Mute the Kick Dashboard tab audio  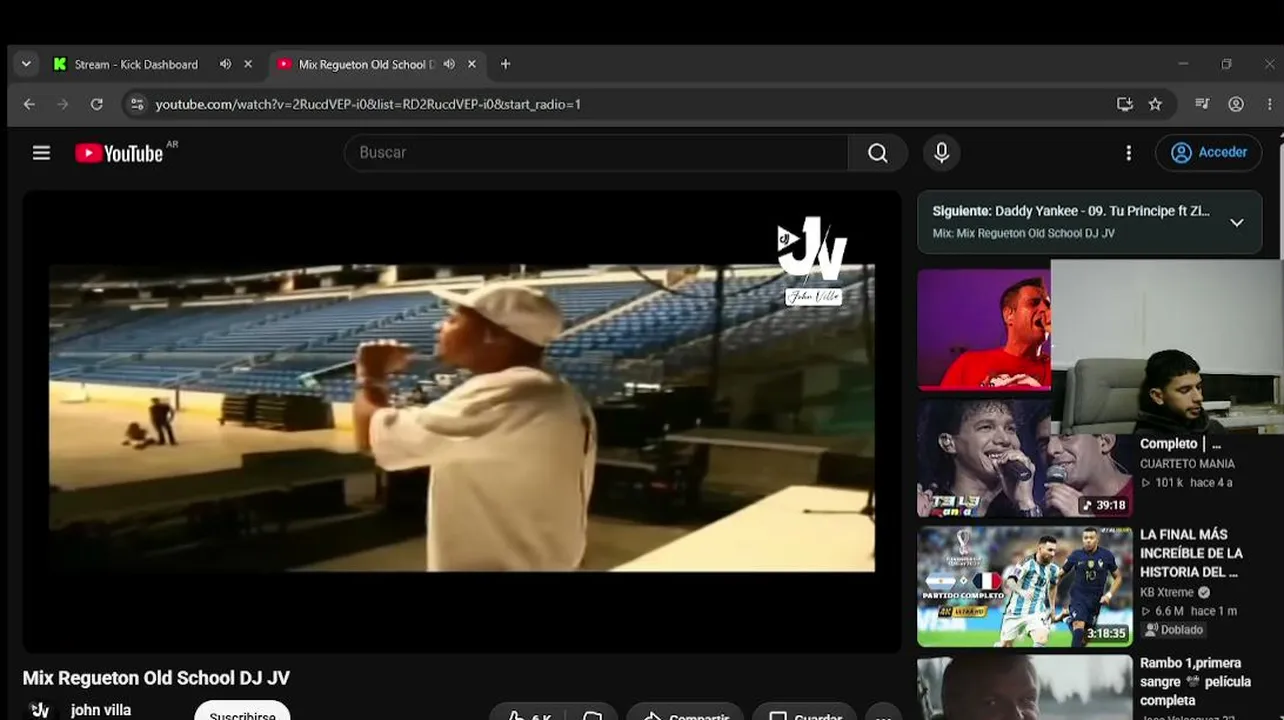tap(225, 64)
